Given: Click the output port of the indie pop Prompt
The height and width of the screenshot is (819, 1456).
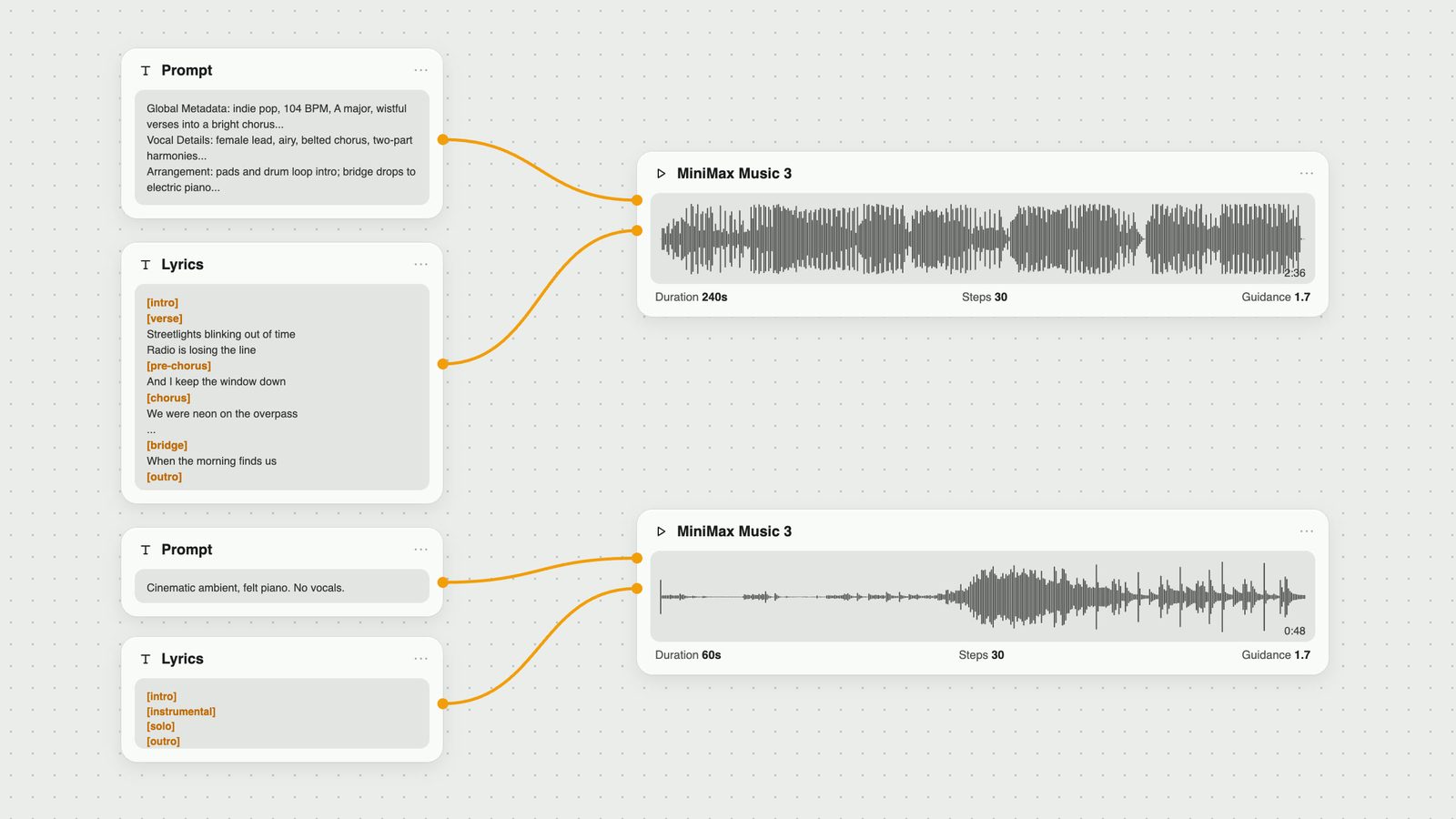Looking at the screenshot, I should [x=443, y=139].
